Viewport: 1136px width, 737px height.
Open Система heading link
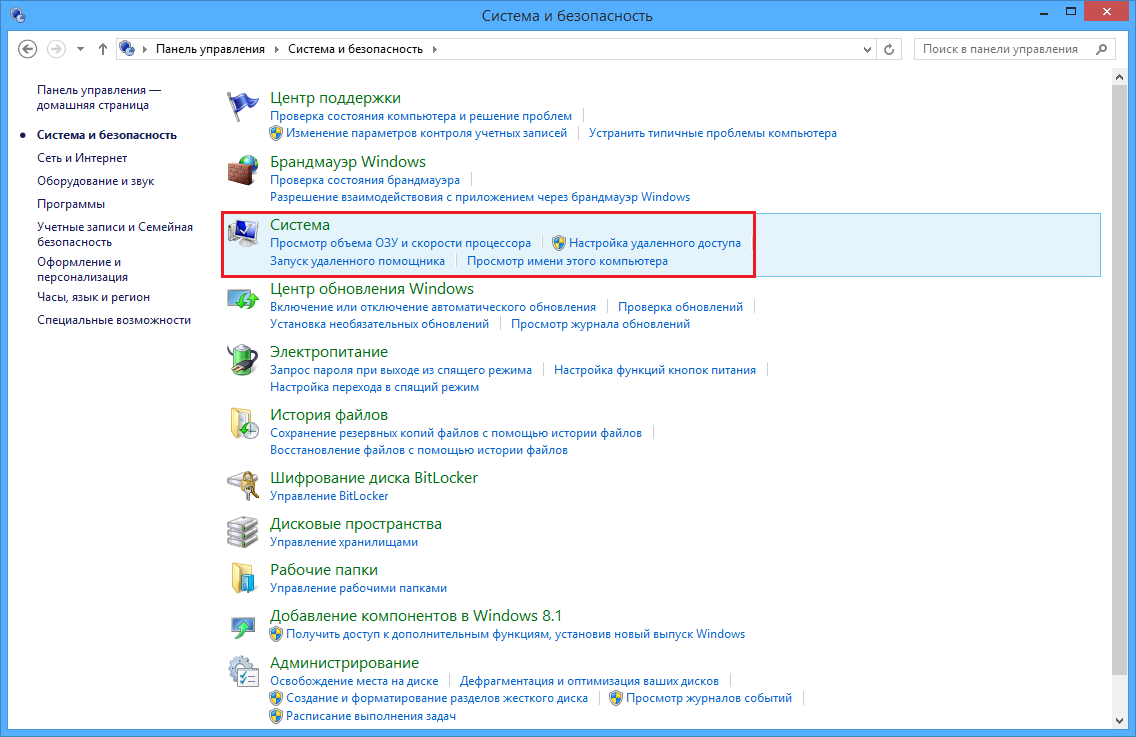[x=300, y=225]
